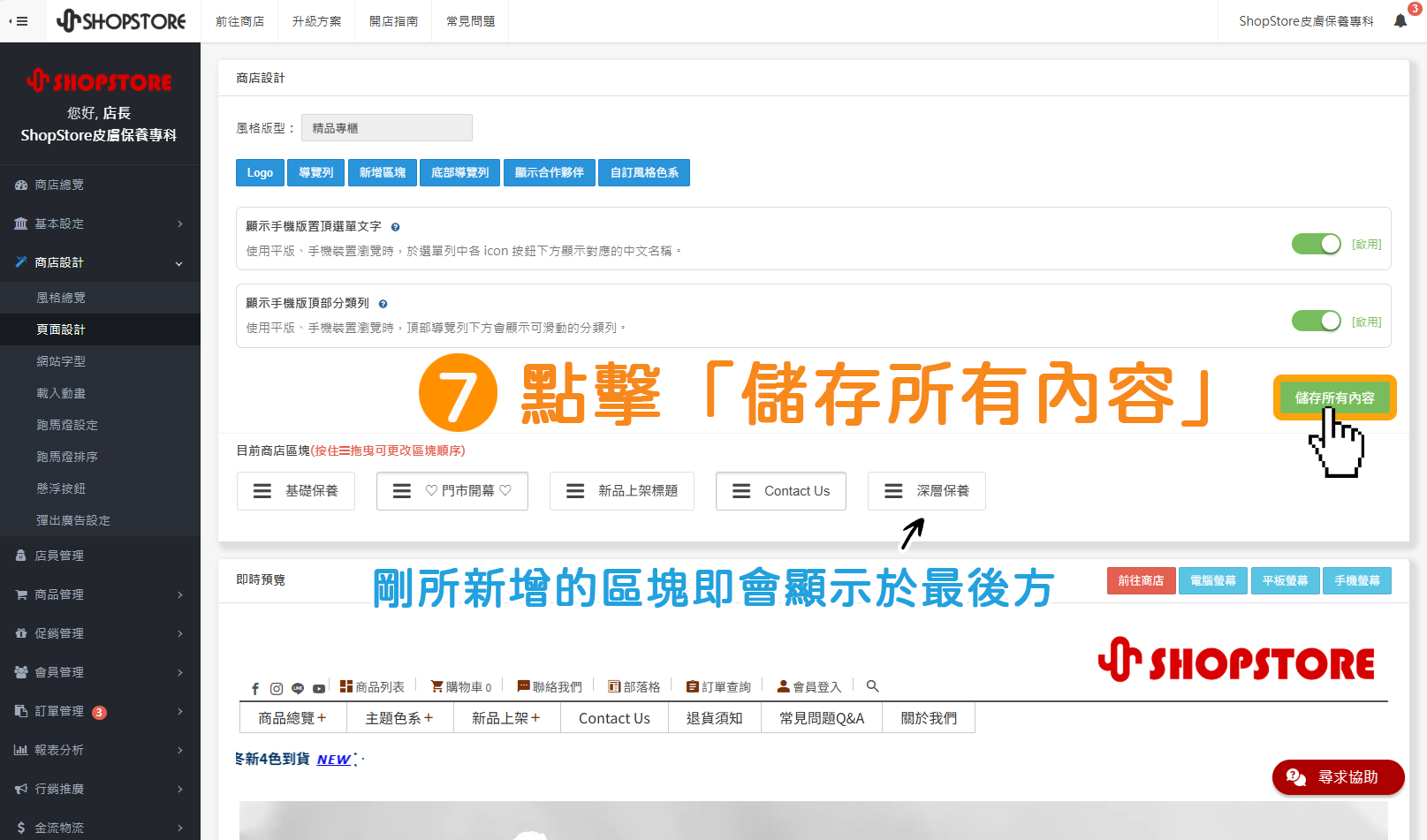
Task: Switch preview to 平板螢幕
Action: point(1285,581)
